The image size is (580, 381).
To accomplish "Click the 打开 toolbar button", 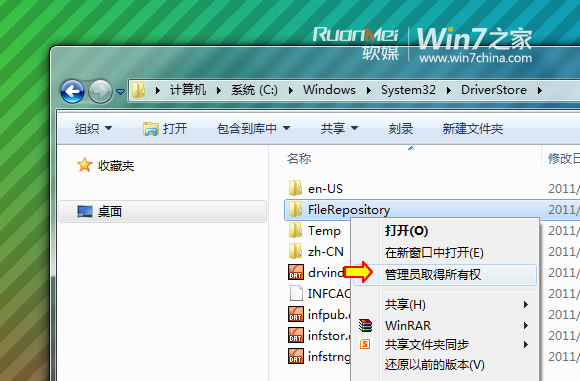I will [x=165, y=129].
